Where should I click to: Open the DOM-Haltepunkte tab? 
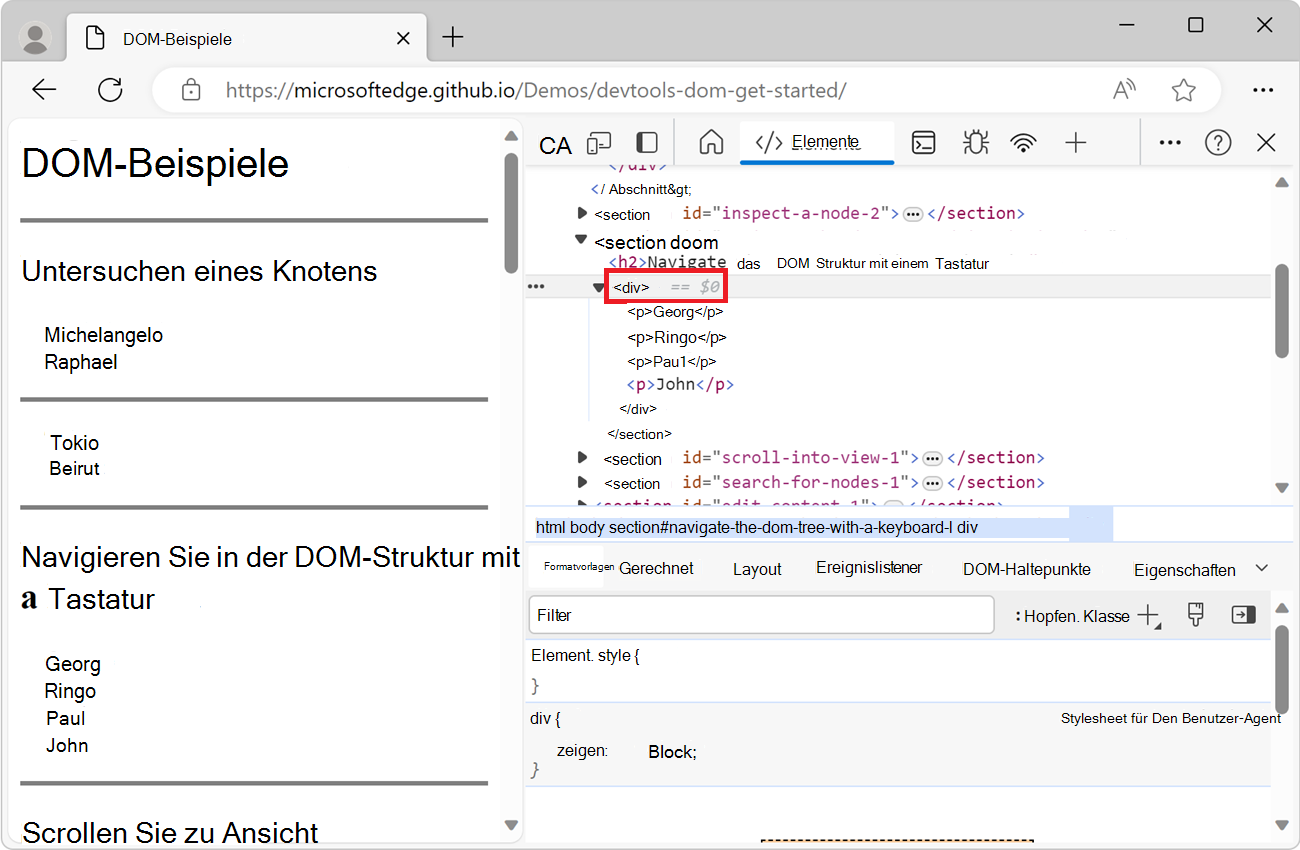(x=1026, y=567)
